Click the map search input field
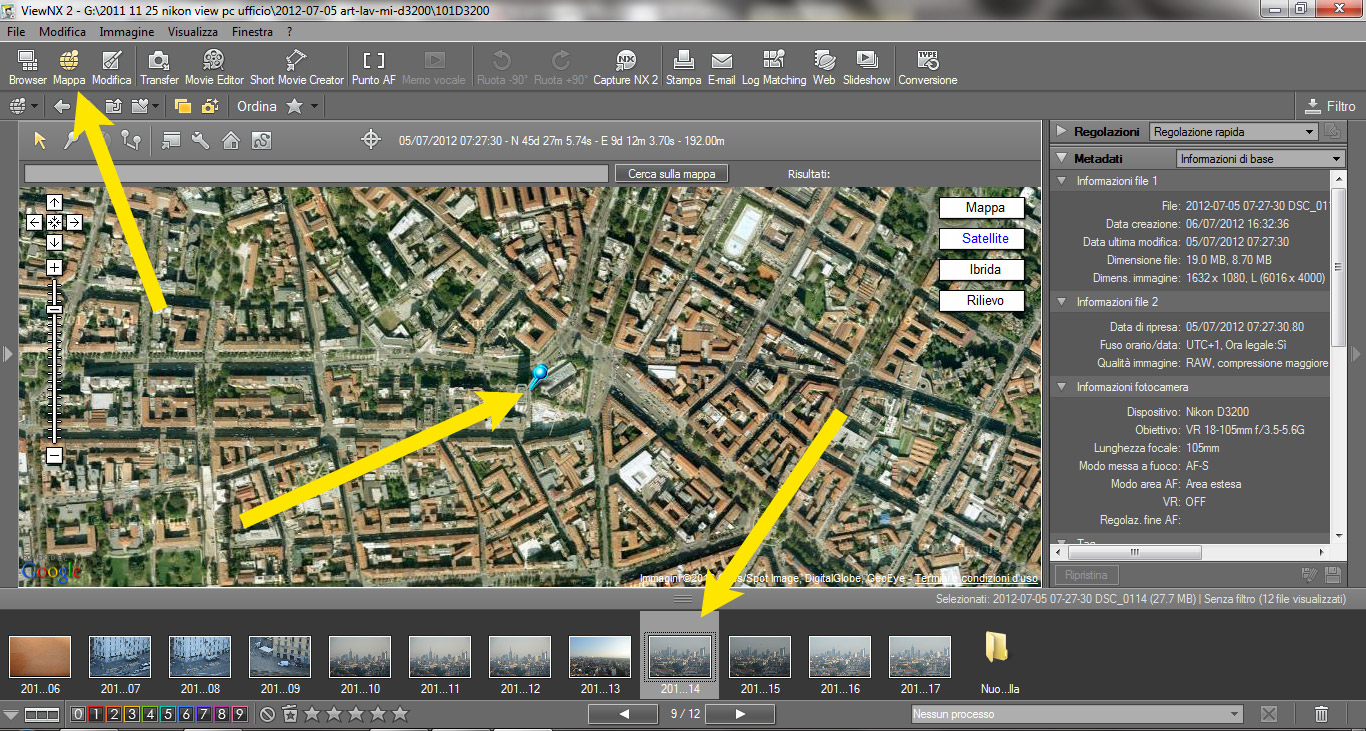The width and height of the screenshot is (1366, 731). [316, 174]
